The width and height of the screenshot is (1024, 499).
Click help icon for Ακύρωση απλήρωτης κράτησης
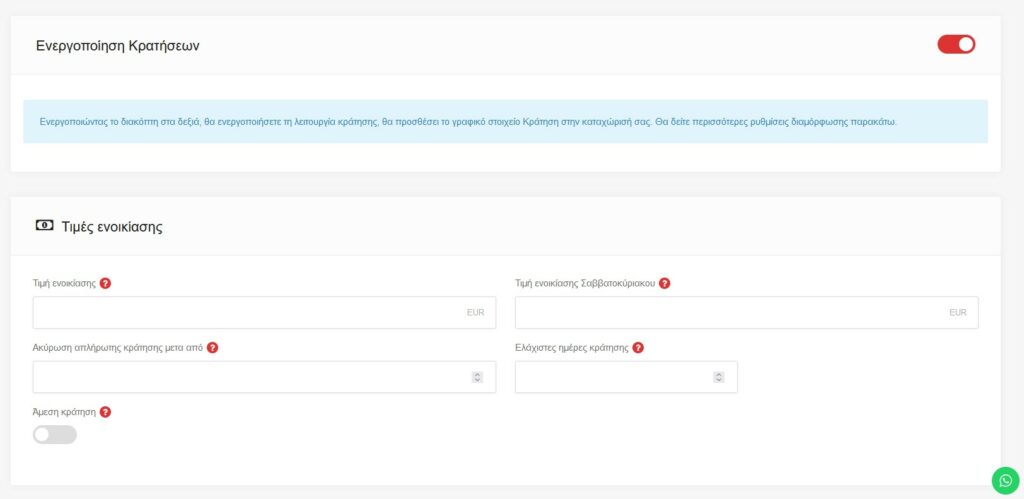(x=213, y=348)
